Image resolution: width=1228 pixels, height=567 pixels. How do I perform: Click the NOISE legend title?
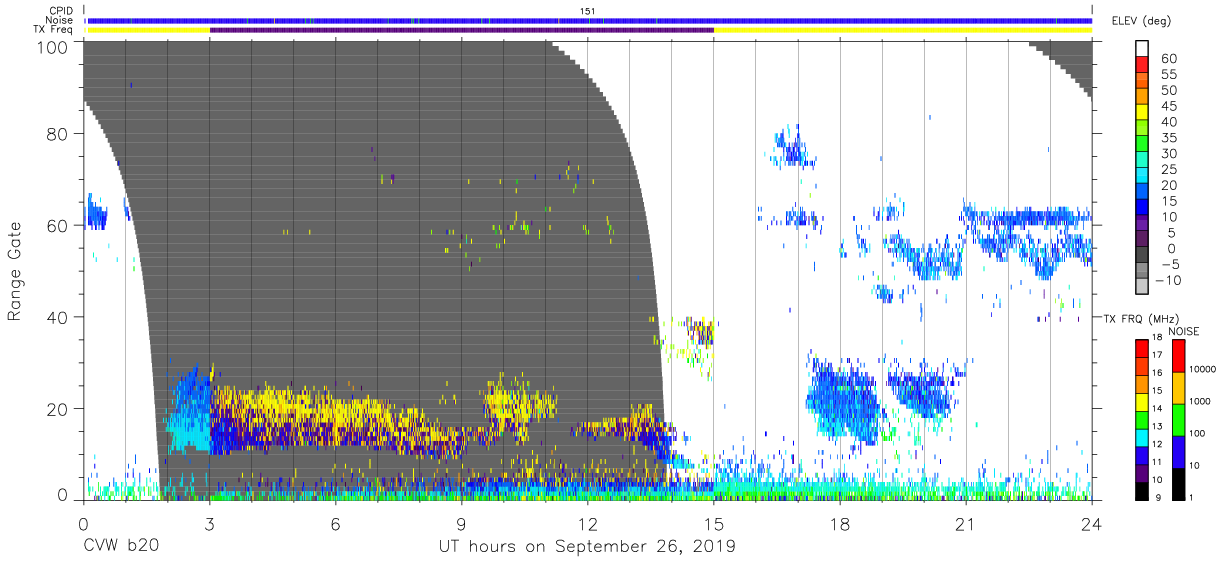[x=1184, y=331]
